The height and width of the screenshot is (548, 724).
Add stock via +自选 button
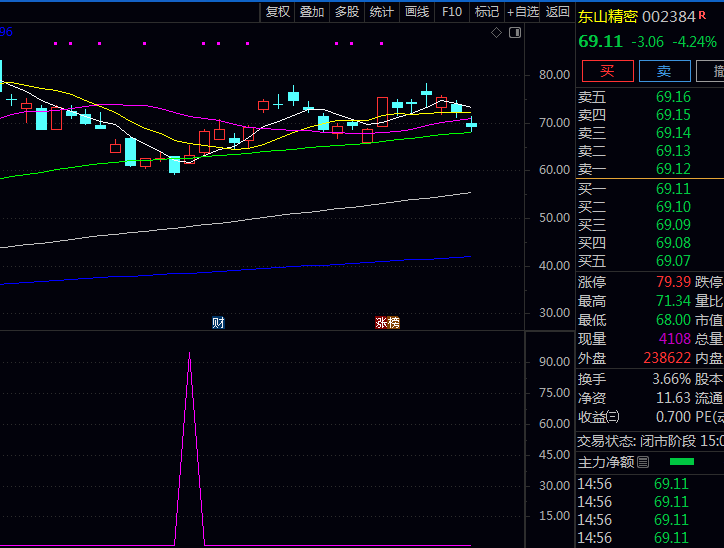tap(523, 11)
